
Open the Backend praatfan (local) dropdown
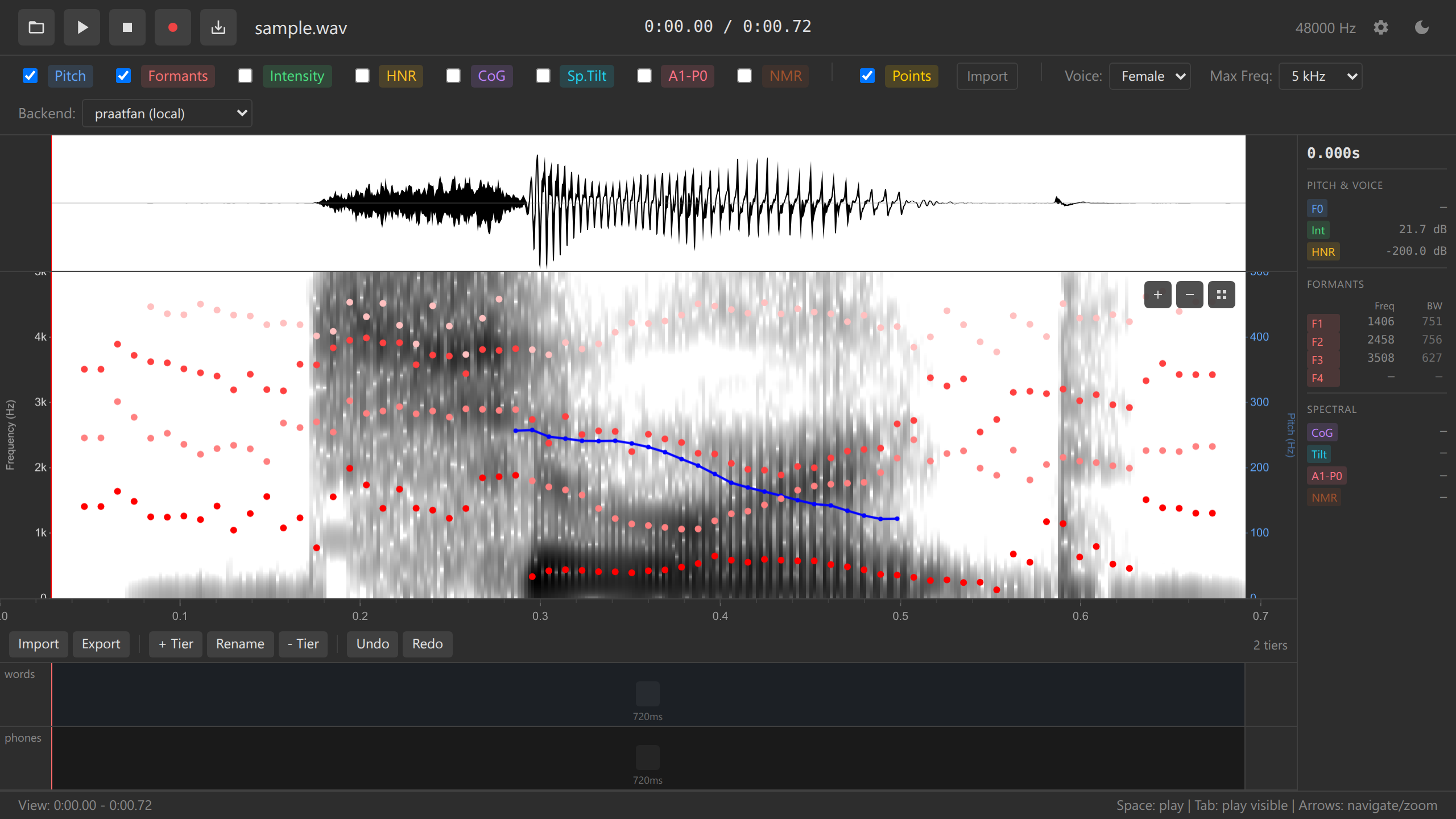click(167, 114)
